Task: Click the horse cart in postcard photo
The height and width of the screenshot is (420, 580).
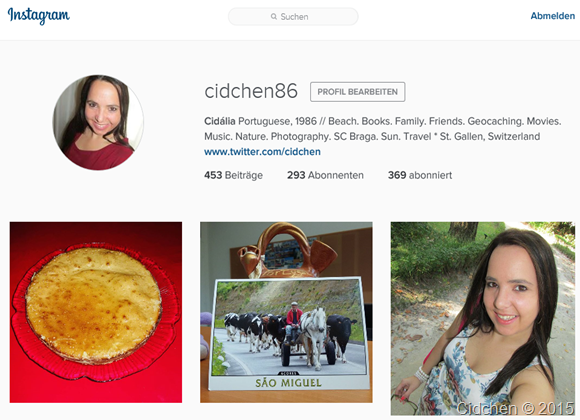Action: coord(309,339)
